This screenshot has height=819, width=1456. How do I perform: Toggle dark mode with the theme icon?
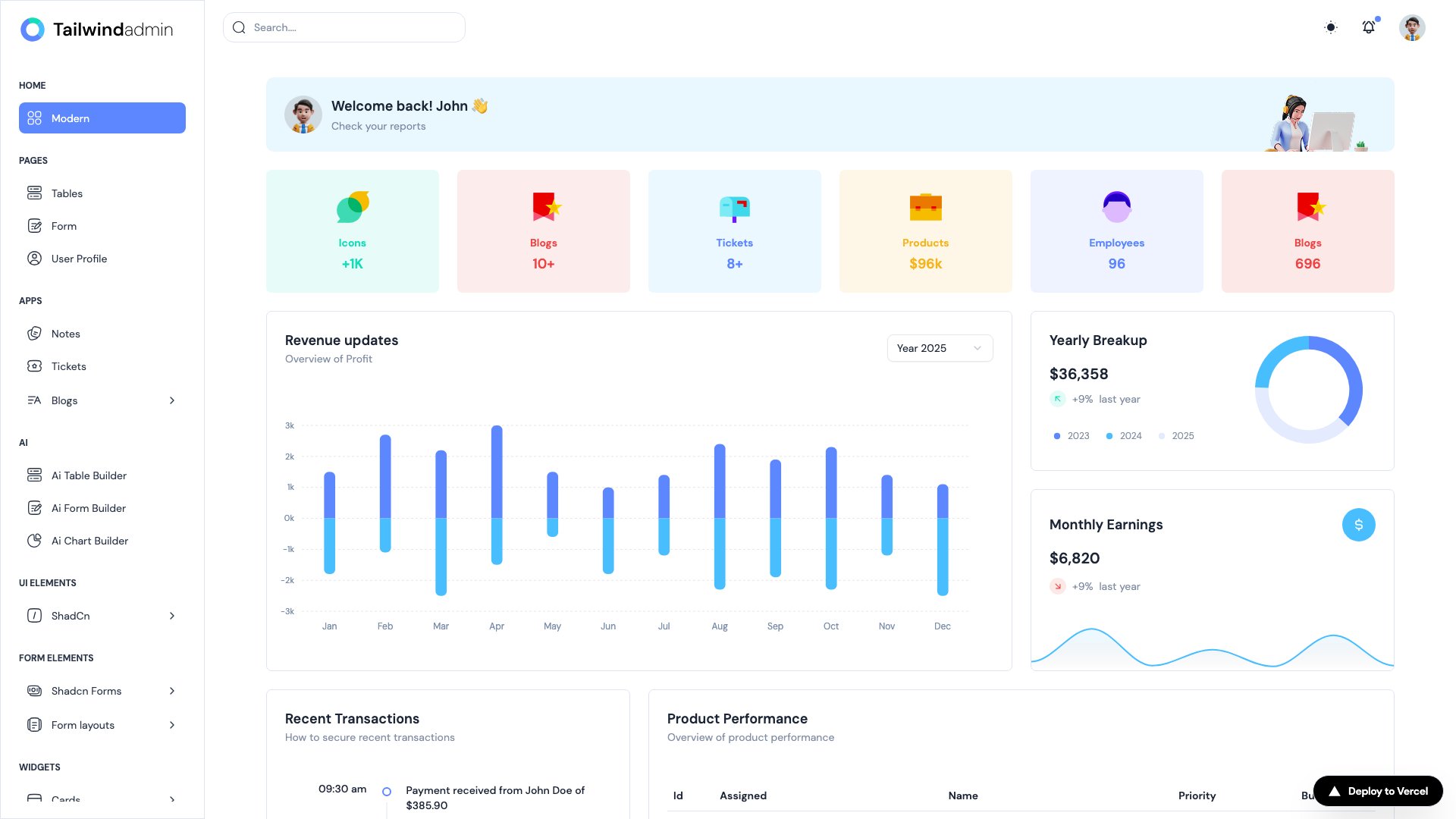click(1330, 27)
